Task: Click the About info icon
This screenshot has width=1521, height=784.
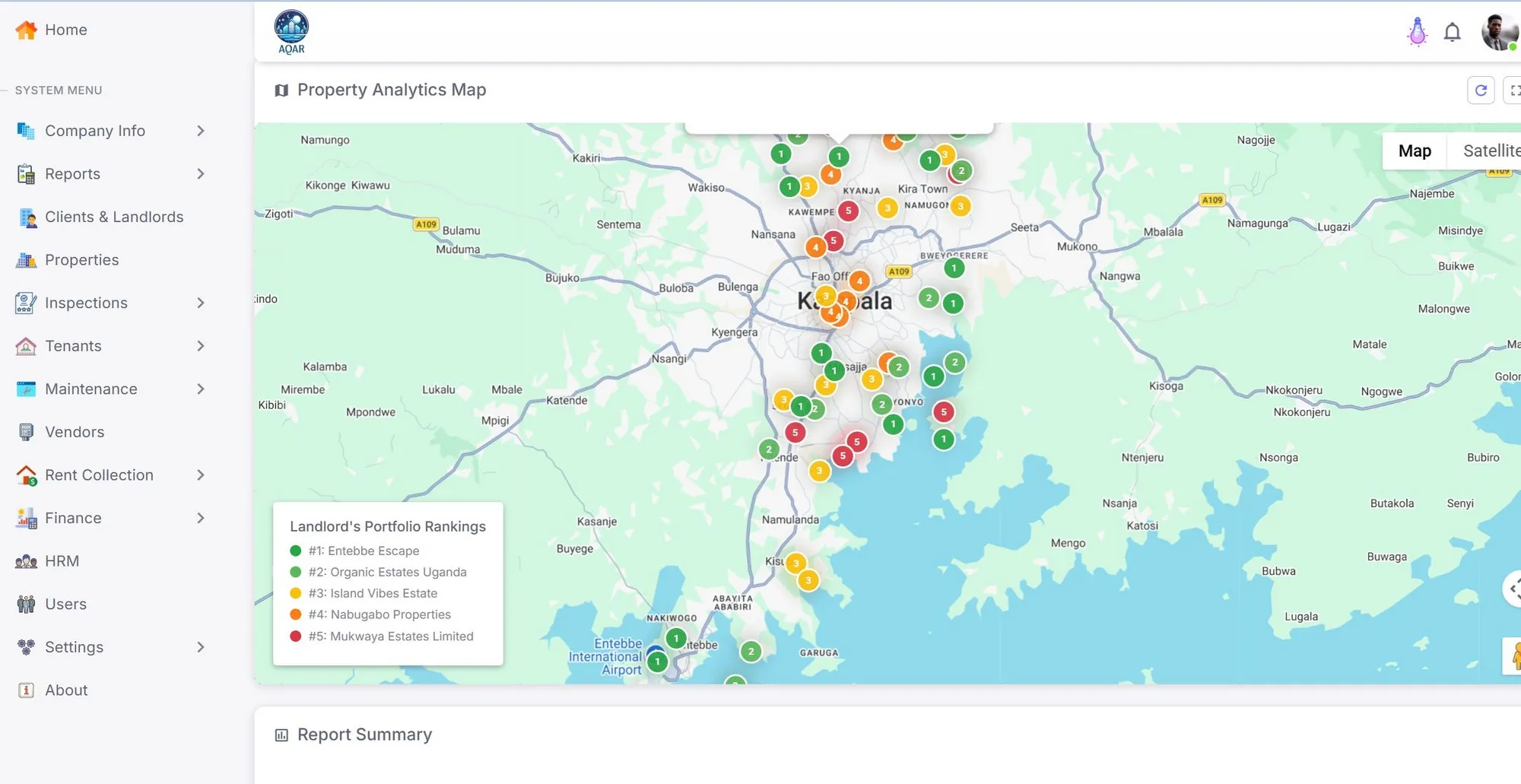Action: point(26,690)
